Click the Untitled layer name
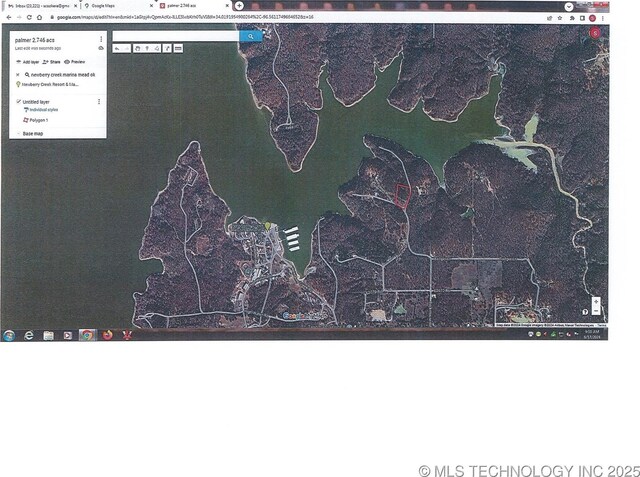The image size is (640, 477). (x=36, y=102)
